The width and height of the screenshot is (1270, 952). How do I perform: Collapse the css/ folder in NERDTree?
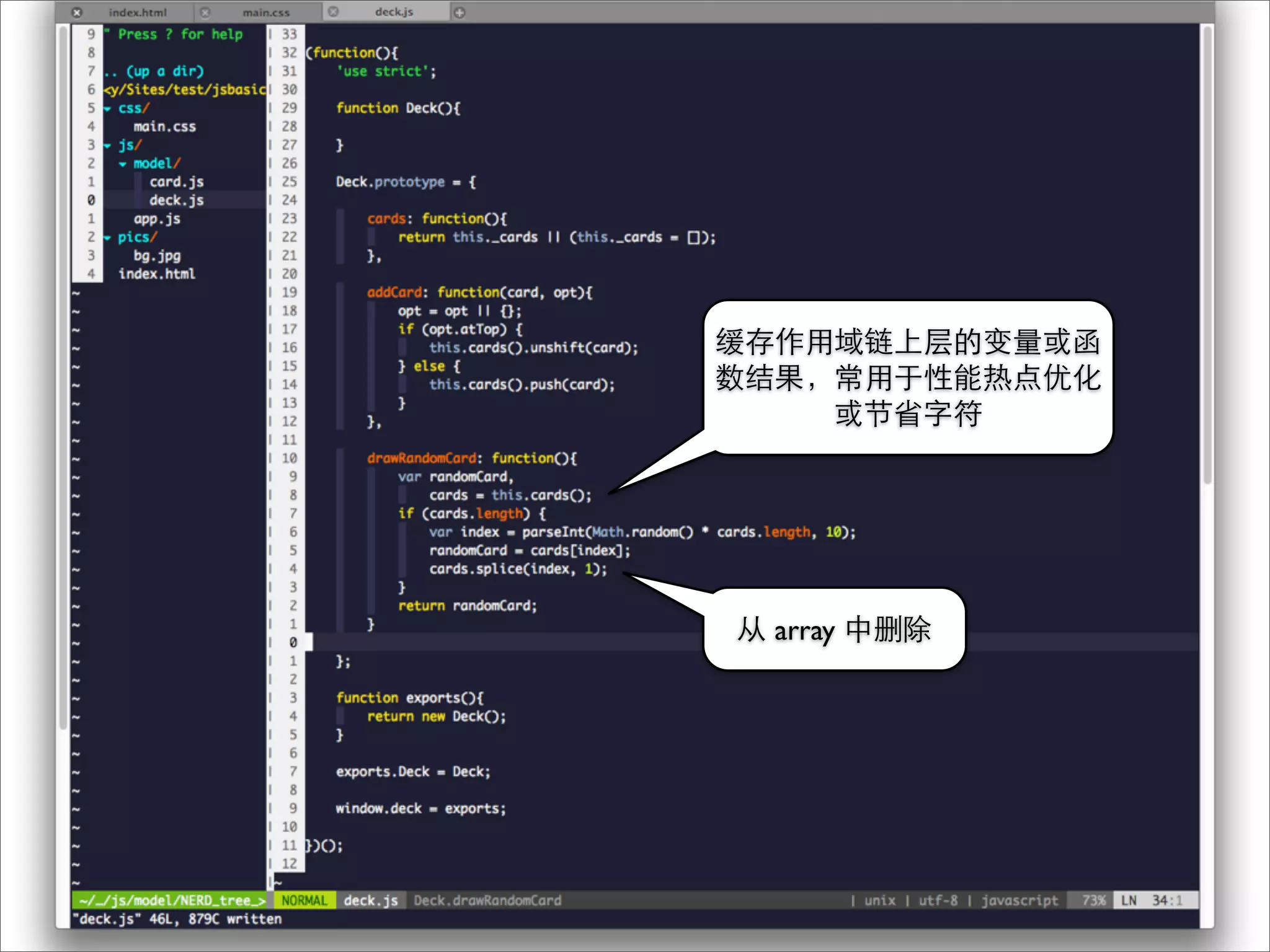click(x=108, y=108)
